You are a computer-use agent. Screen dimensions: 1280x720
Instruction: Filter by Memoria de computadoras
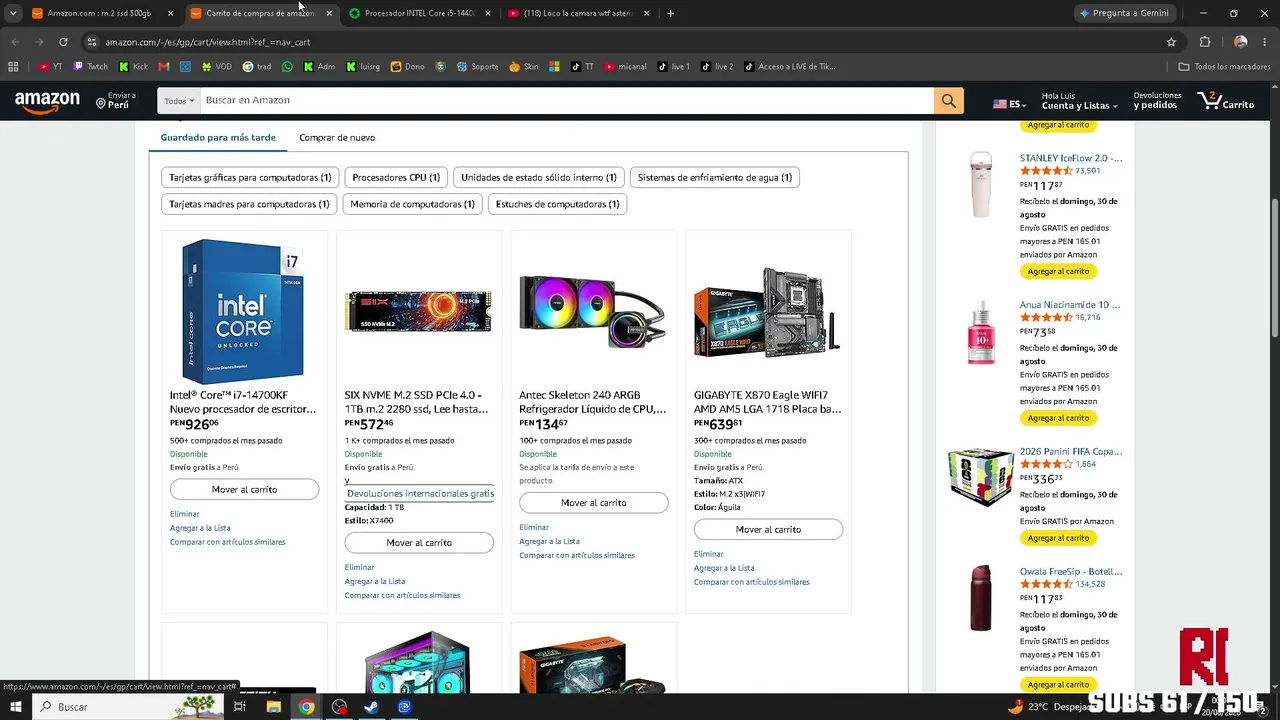point(412,204)
